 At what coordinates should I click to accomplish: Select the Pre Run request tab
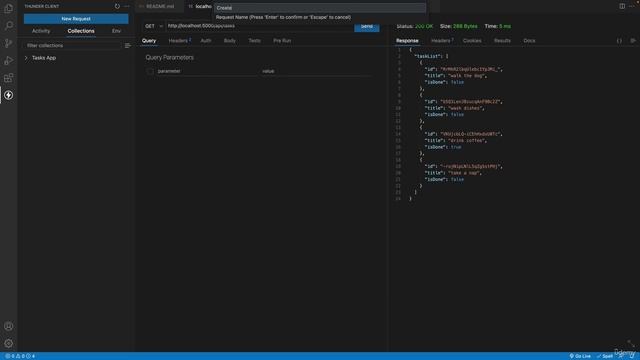pyautogui.click(x=282, y=41)
